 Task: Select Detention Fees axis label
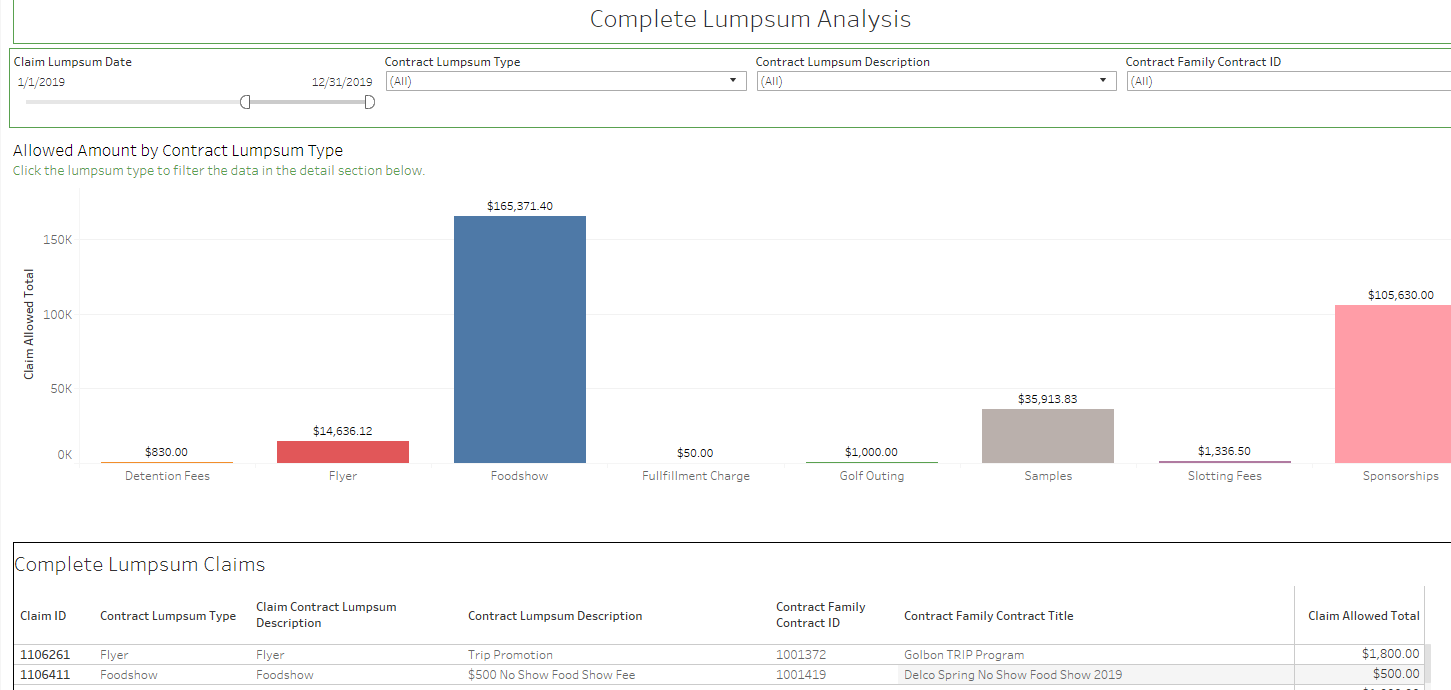[x=167, y=476]
